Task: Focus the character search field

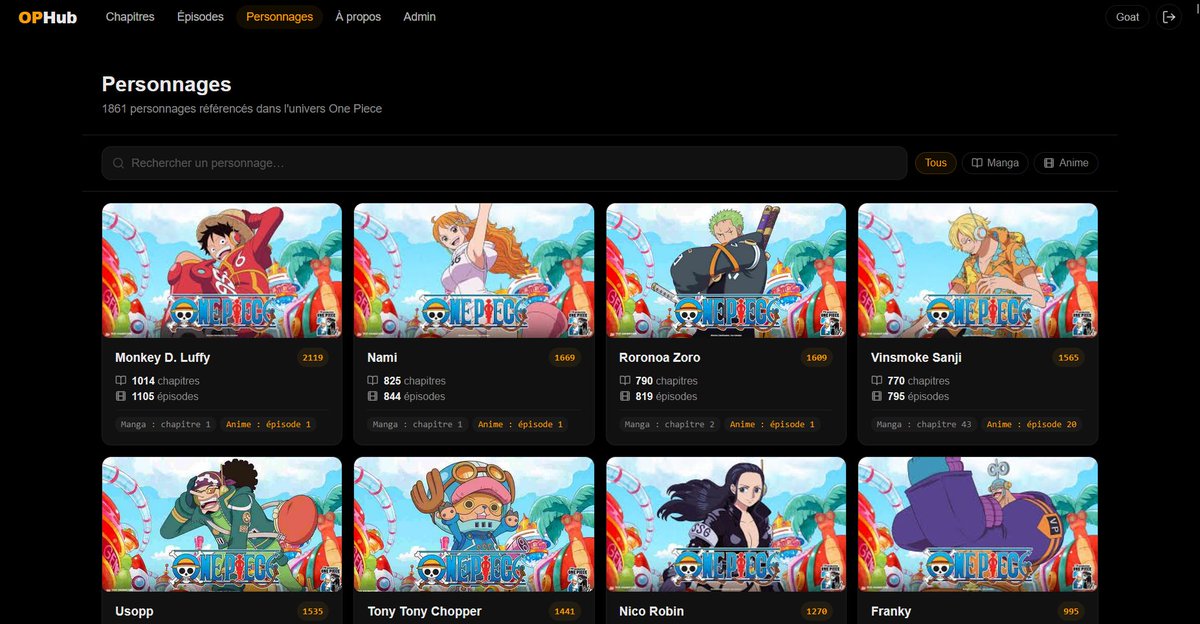Action: [504, 163]
